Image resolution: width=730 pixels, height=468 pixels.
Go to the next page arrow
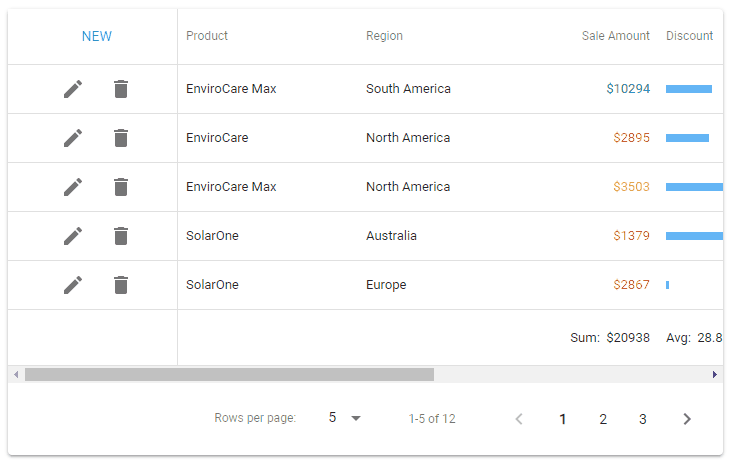687,419
